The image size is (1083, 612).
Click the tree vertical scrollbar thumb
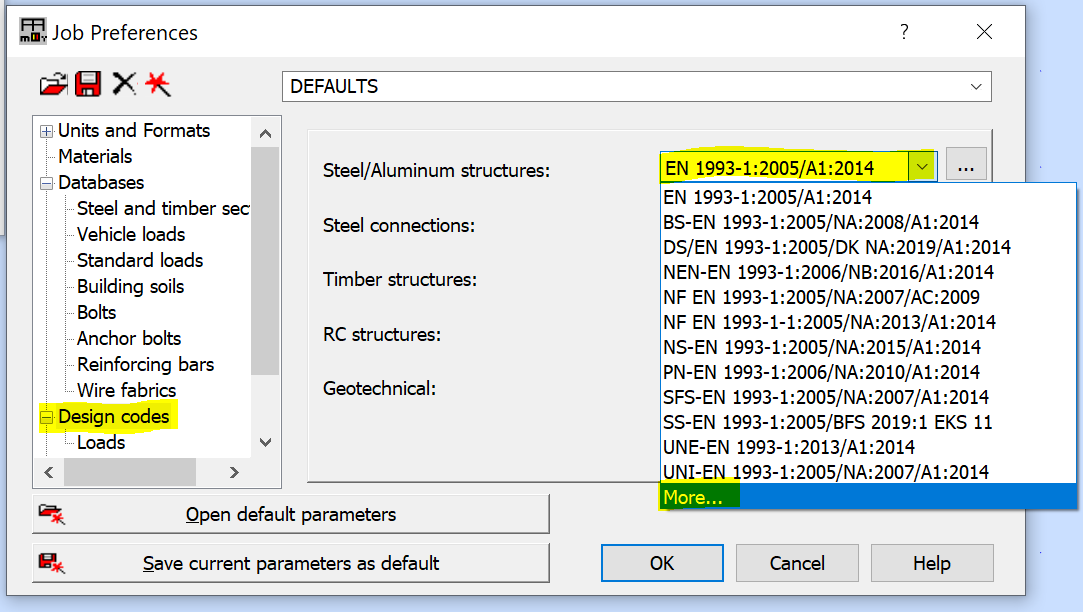coord(265,260)
